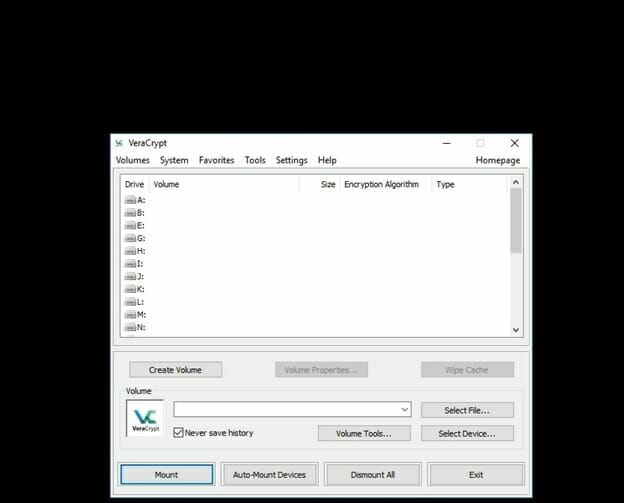Screen dimensions: 624x503
Task: Open the Homepage link in menu bar
Action: [x=498, y=160]
